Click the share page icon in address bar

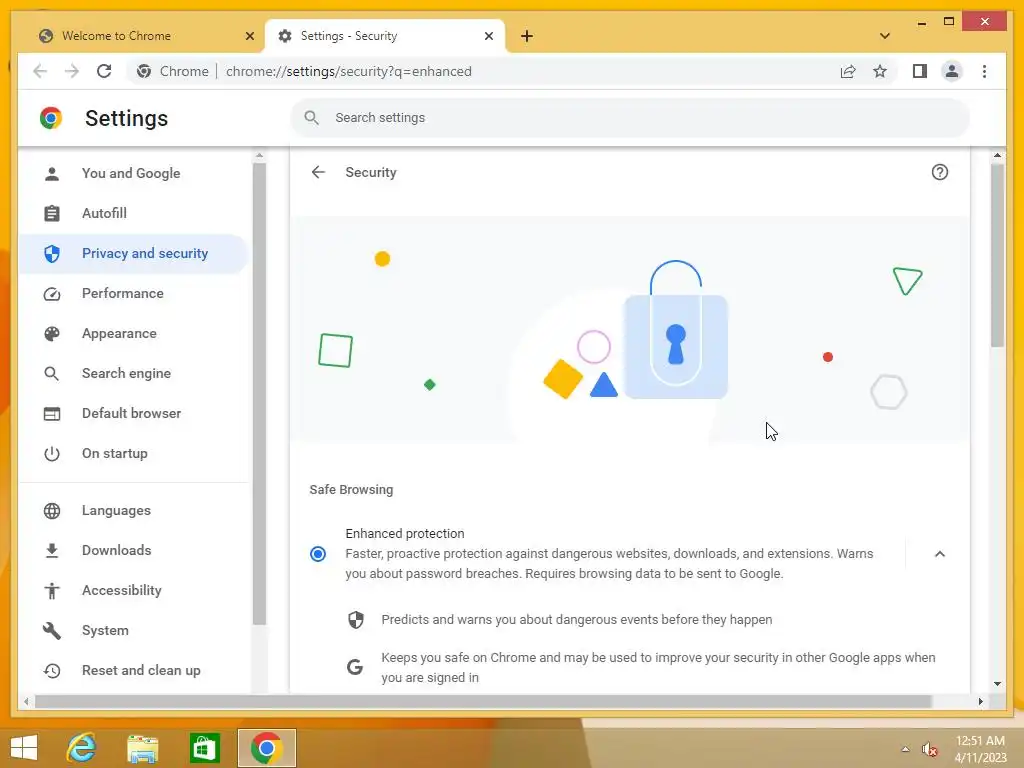pyautogui.click(x=848, y=71)
